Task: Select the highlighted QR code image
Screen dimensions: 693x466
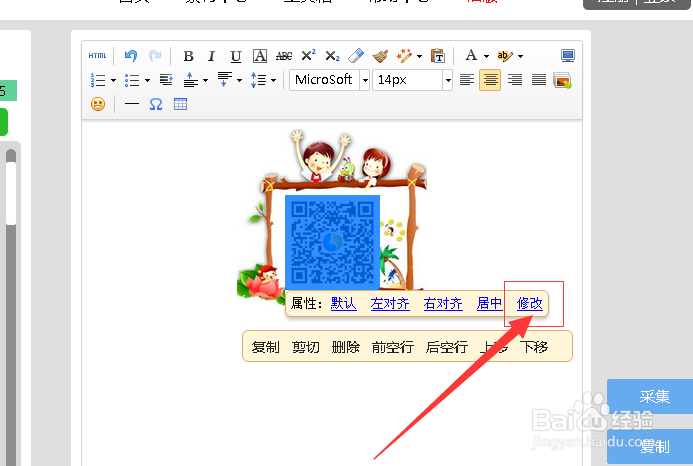Action: 332,242
